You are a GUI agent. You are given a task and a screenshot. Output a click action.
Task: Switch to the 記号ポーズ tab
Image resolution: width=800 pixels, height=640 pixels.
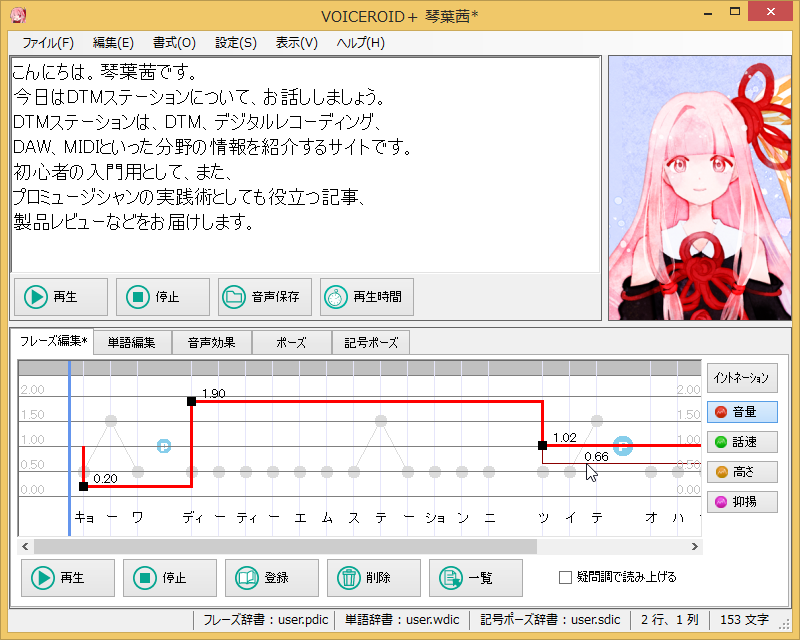click(371, 342)
